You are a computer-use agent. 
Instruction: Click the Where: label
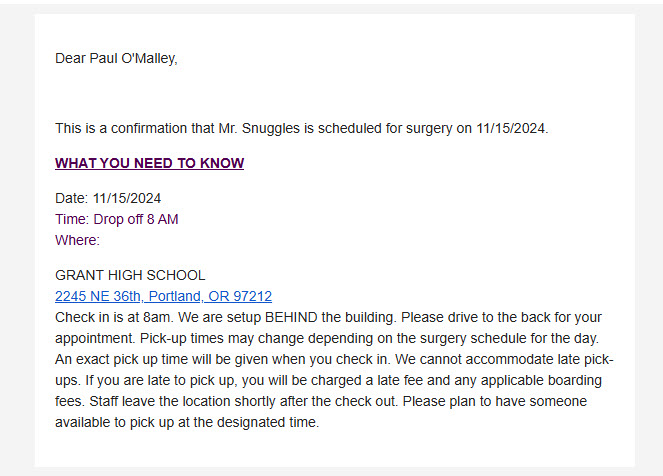(x=77, y=240)
